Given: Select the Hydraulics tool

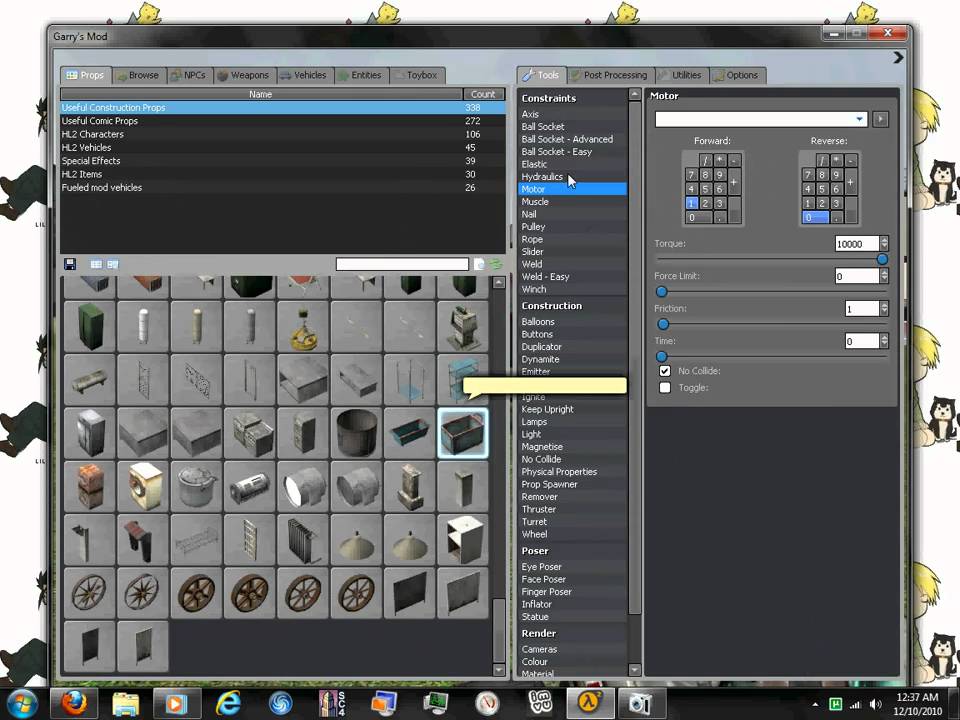Looking at the screenshot, I should tap(572, 177).
